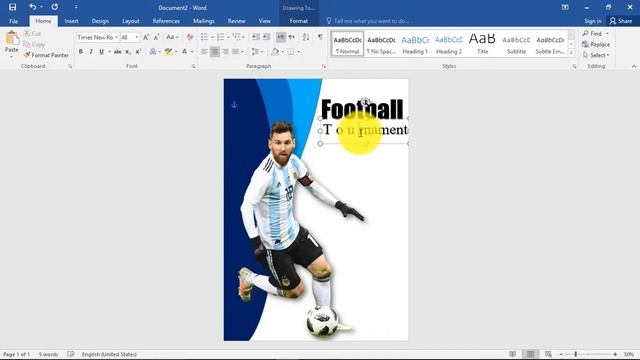Undo the last action
640x360 pixels.
click(33, 7)
